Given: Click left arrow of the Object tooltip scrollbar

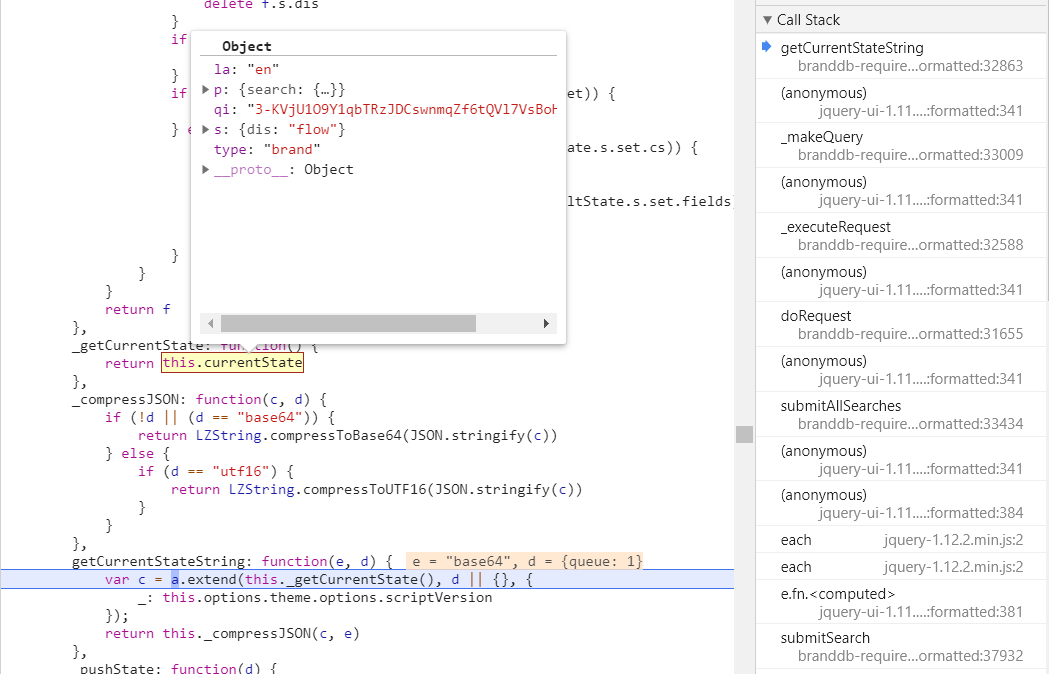Looking at the screenshot, I should coord(209,324).
